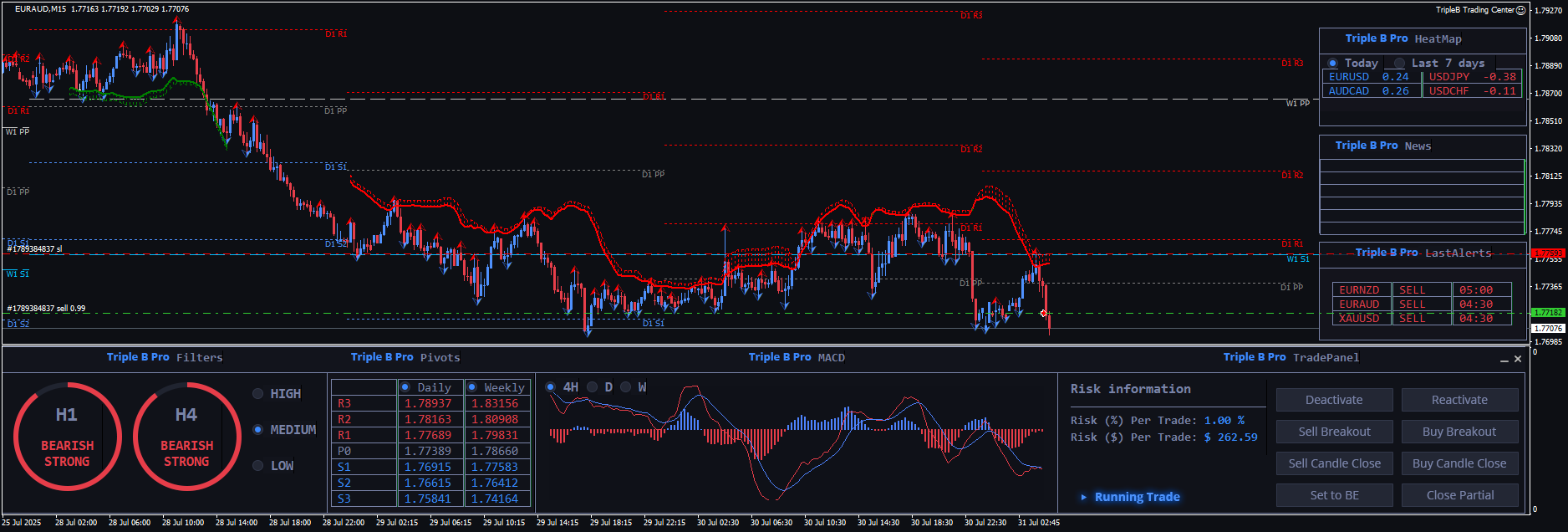Click the TripleB Trading Center smiley icon
The height and width of the screenshot is (532, 1568).
point(1520,10)
